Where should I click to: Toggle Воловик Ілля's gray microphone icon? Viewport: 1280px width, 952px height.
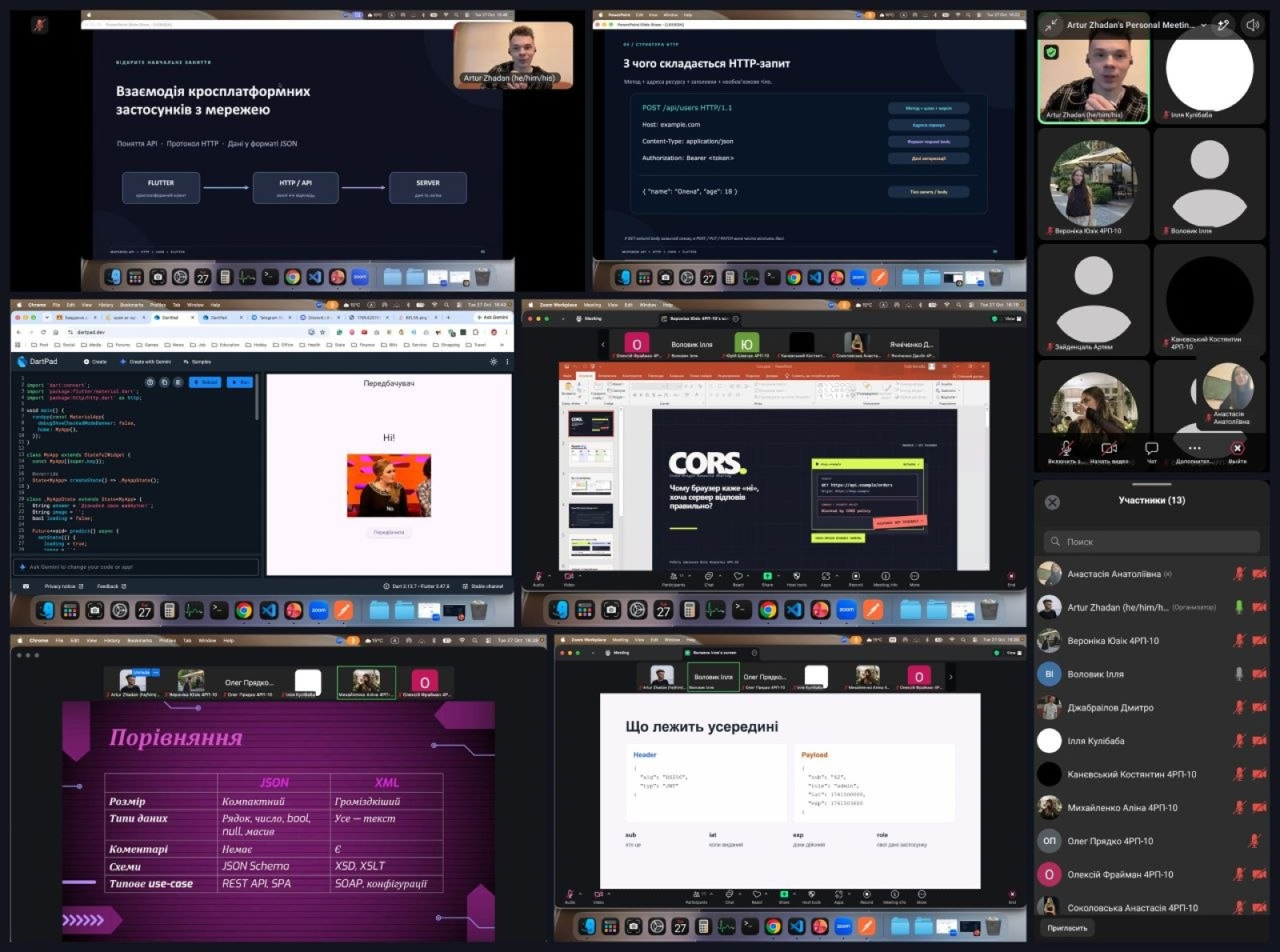(1239, 674)
